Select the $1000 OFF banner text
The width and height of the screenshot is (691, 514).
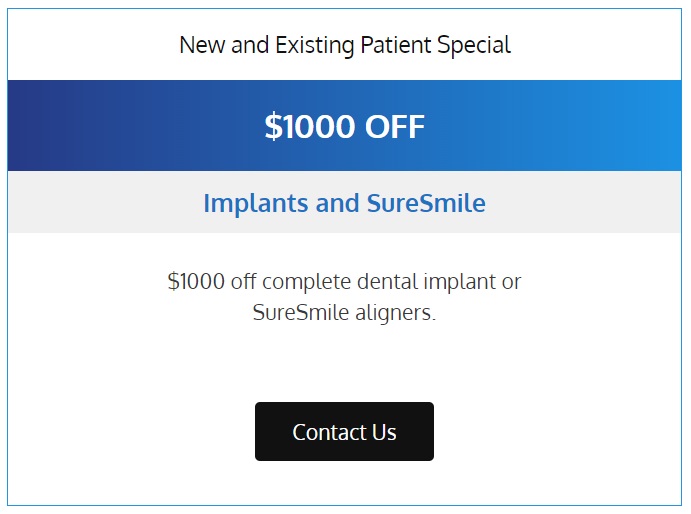(x=345, y=127)
